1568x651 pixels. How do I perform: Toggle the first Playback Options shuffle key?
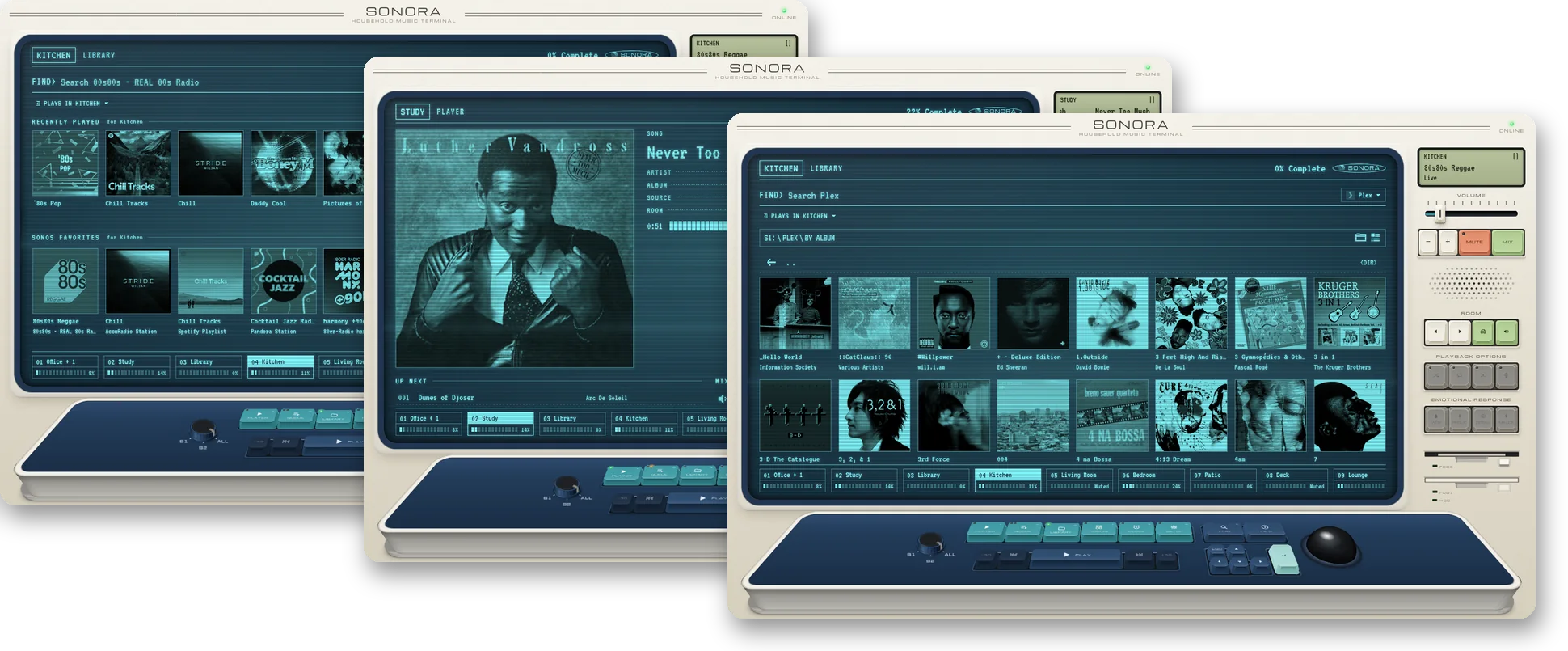1436,375
